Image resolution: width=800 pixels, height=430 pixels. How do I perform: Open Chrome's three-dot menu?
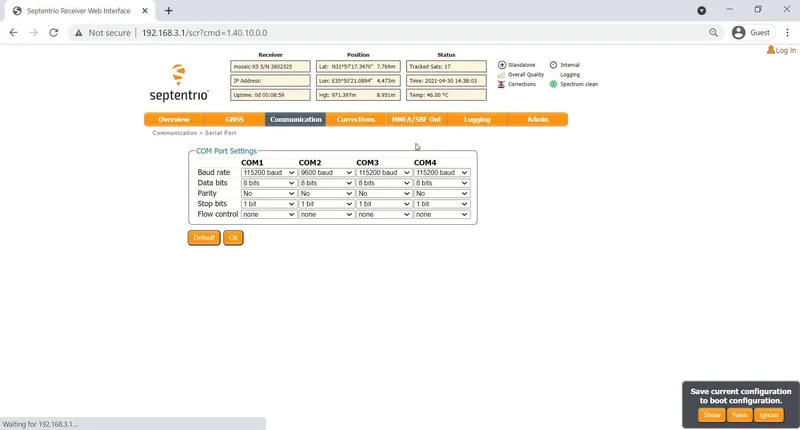787,33
